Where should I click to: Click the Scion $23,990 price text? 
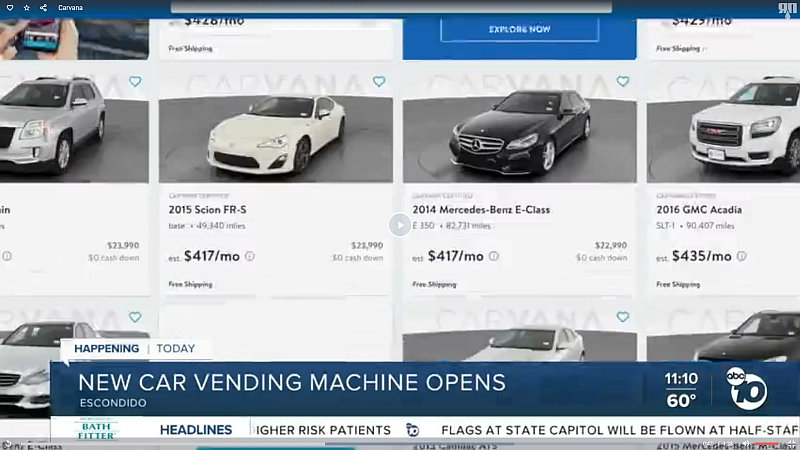pyautogui.click(x=367, y=245)
